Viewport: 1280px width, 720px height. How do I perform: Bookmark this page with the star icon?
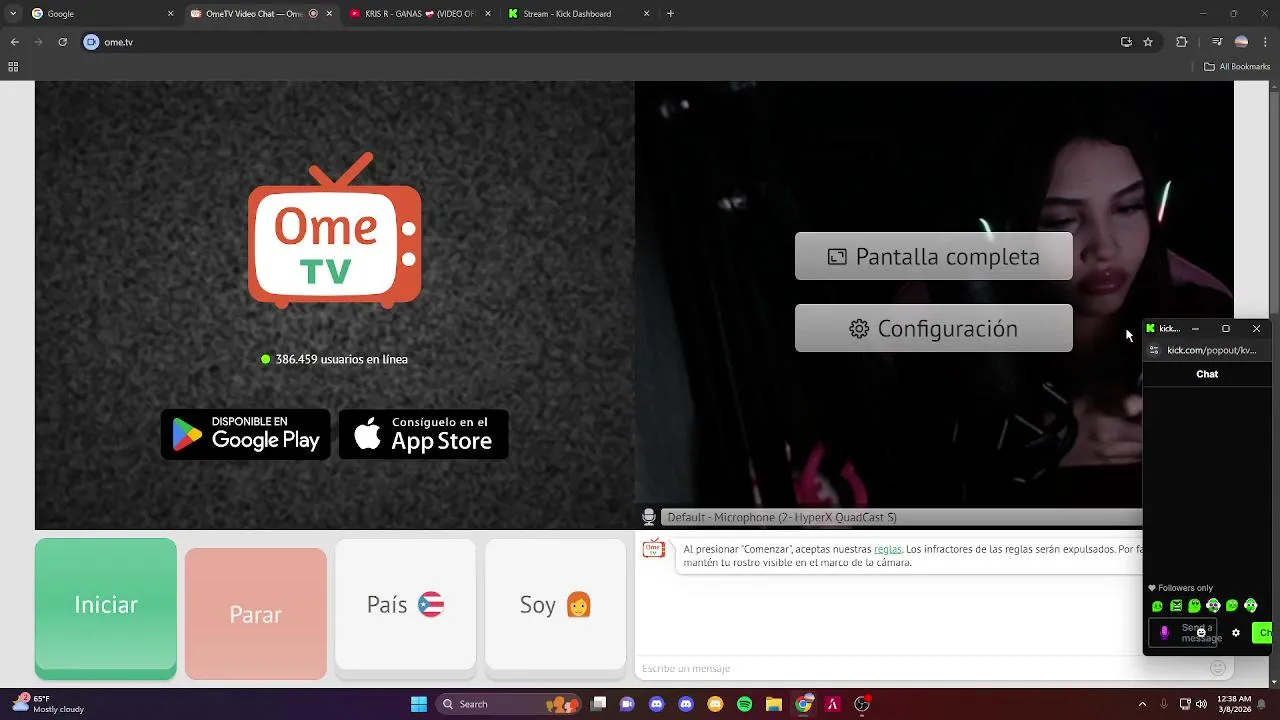(1148, 42)
